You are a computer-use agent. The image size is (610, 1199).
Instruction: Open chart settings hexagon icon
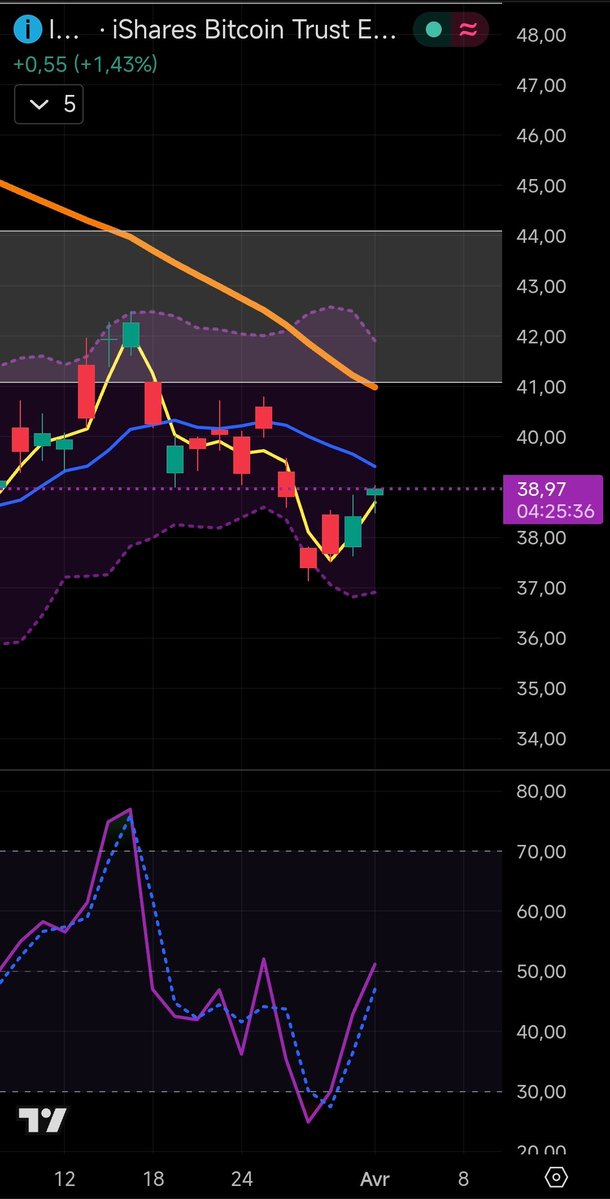(557, 1177)
